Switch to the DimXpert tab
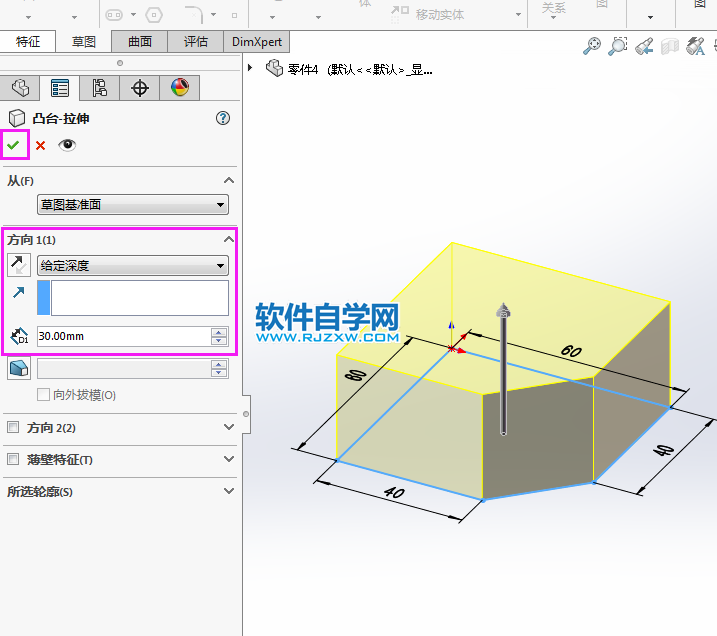This screenshot has height=636, width=717. [x=257, y=42]
